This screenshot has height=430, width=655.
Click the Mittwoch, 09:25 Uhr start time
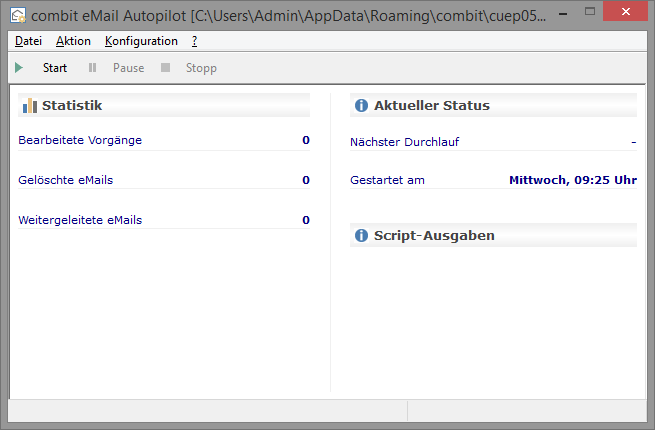tap(572, 180)
